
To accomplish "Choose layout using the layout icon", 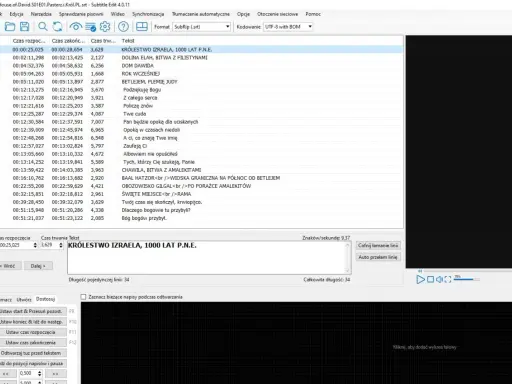I will tap(142, 27).
